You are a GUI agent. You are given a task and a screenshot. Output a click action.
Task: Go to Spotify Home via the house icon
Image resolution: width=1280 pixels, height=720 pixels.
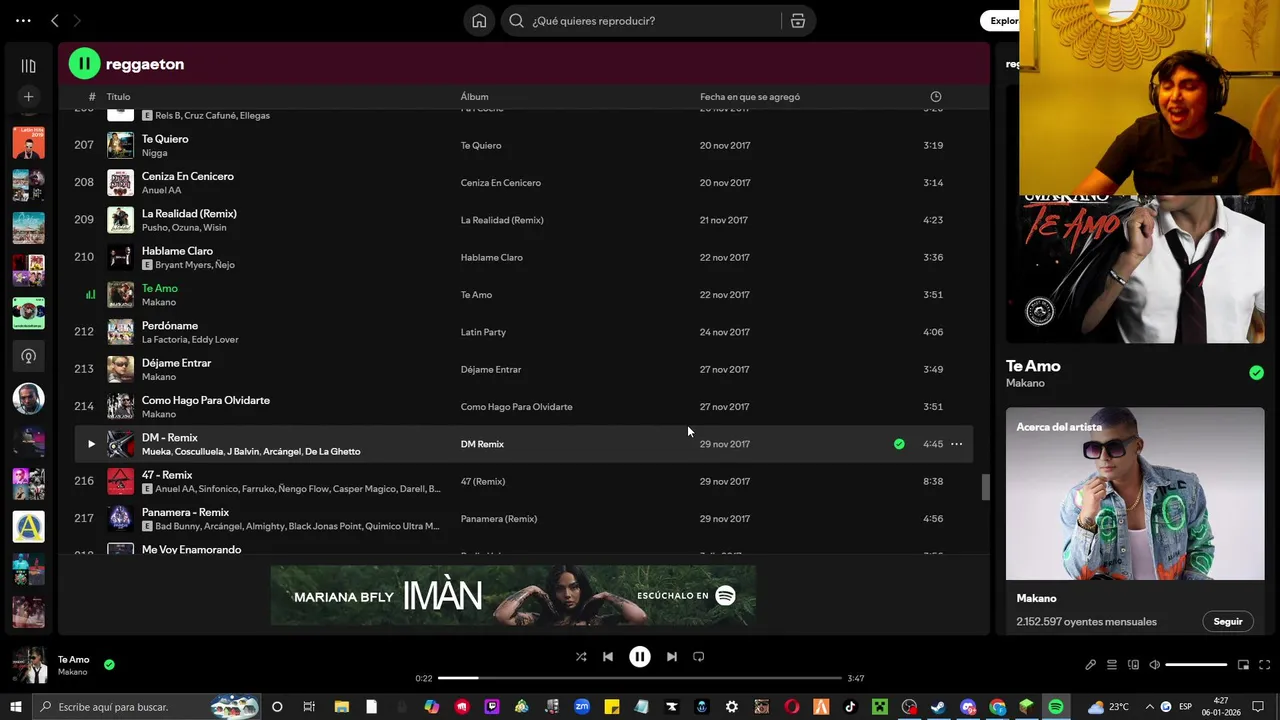(479, 21)
